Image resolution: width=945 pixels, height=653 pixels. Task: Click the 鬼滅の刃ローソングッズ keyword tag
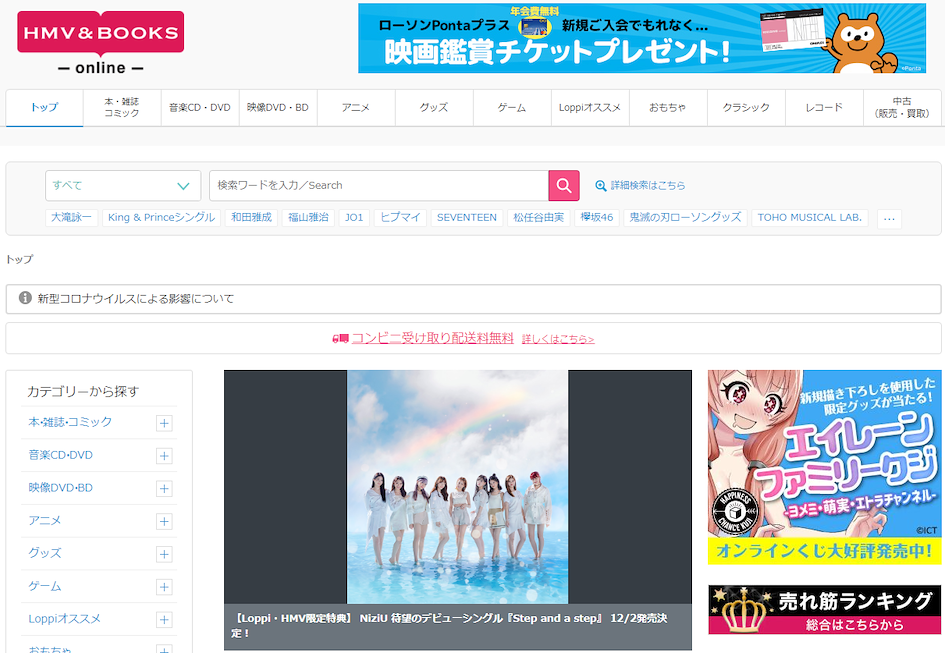click(685, 218)
